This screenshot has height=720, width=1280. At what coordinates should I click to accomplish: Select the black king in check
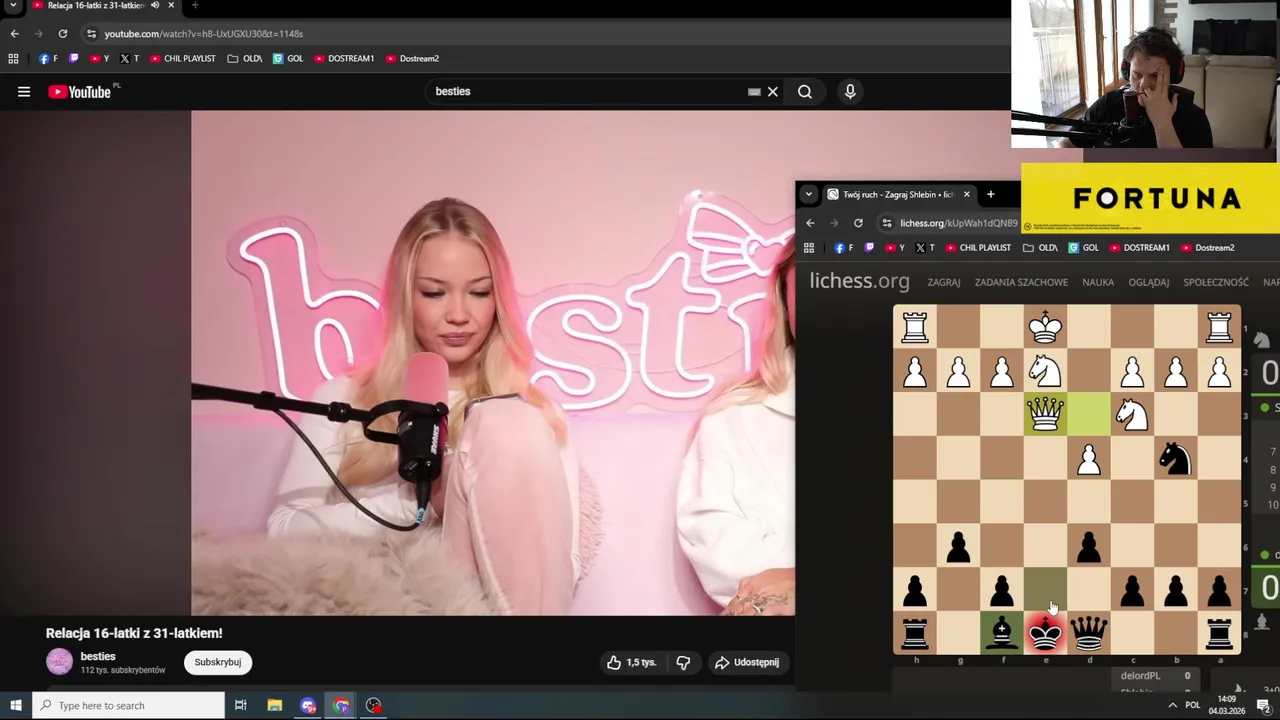click(1045, 633)
